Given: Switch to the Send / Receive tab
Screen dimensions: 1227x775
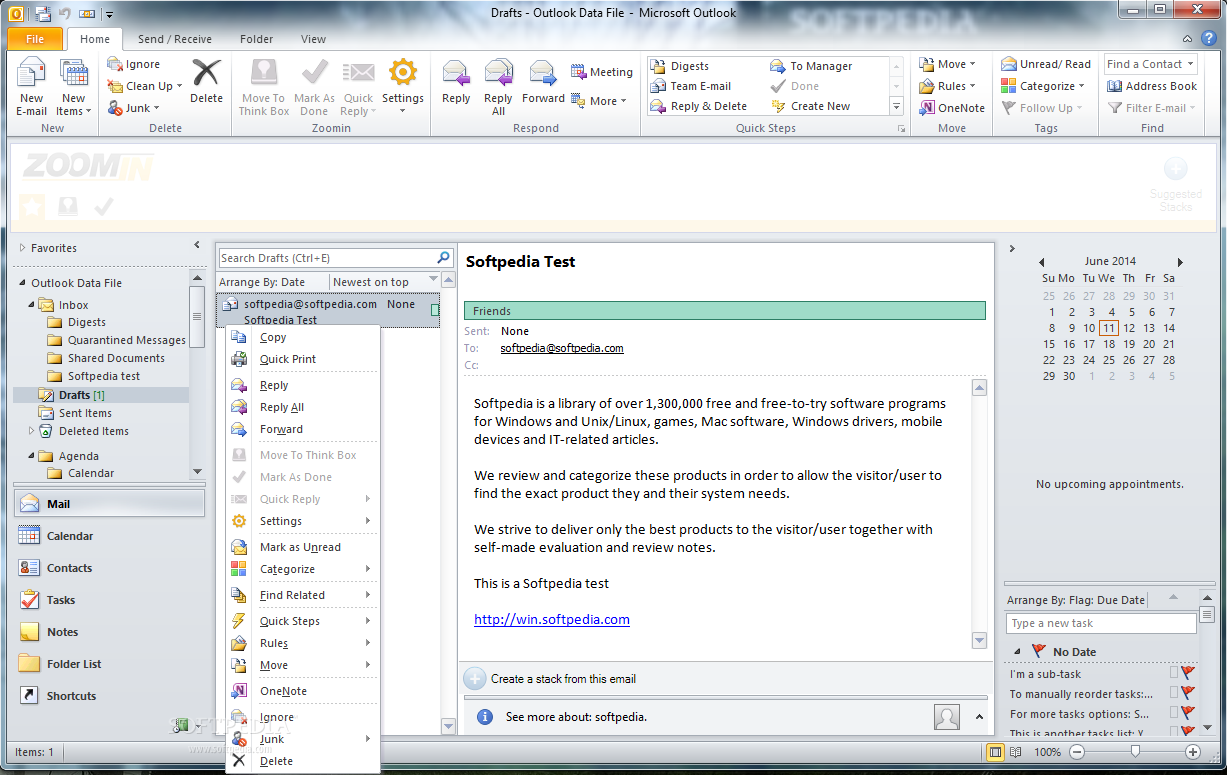Looking at the screenshot, I should 175,39.
